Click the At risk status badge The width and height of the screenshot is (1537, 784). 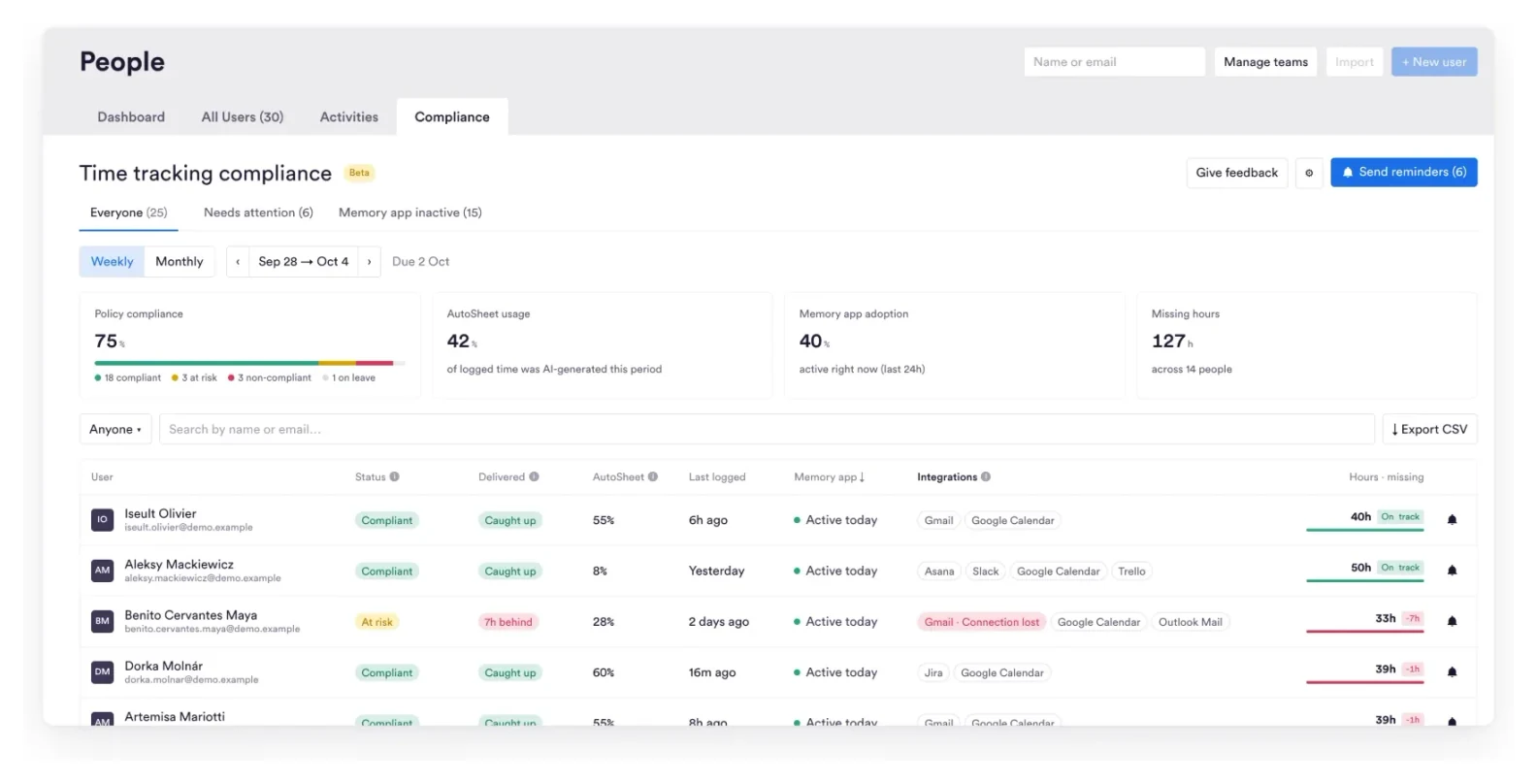coord(376,622)
